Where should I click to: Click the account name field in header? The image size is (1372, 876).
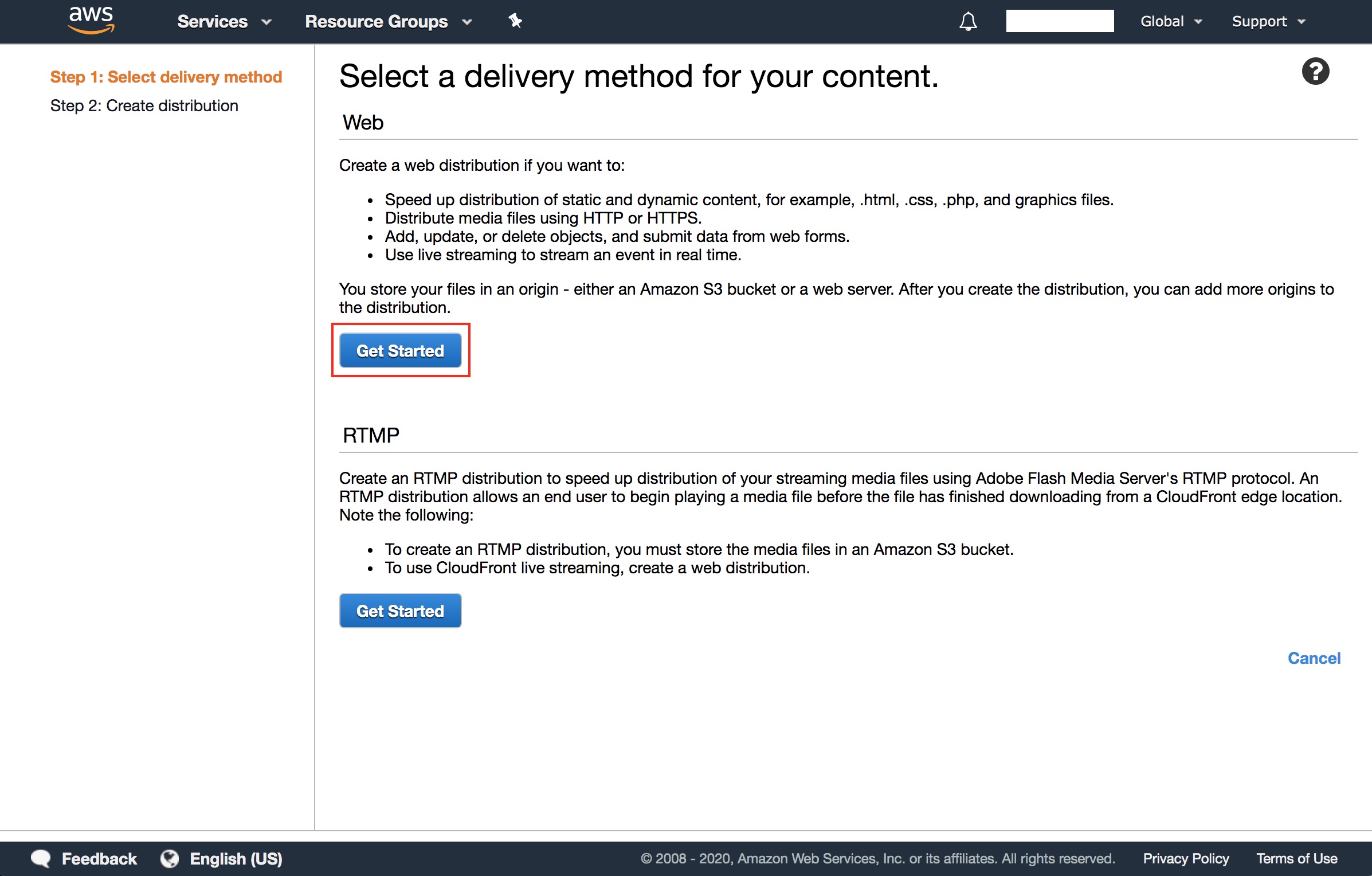click(x=1060, y=21)
